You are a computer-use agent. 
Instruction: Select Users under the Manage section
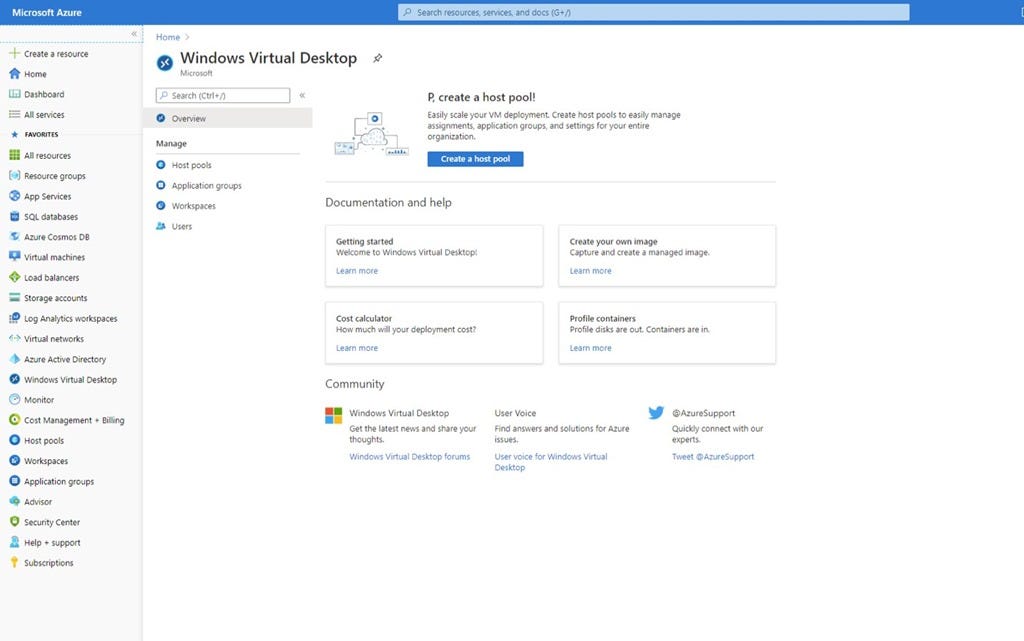(179, 227)
